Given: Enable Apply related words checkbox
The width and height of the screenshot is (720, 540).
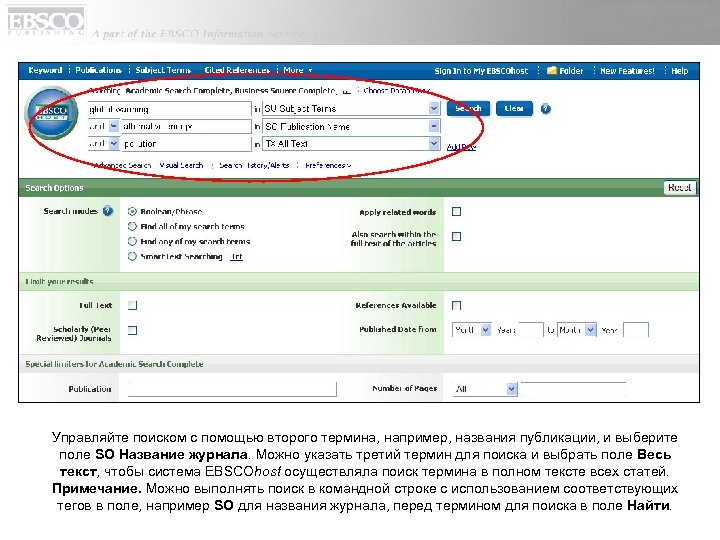Looking at the screenshot, I should point(456,212).
